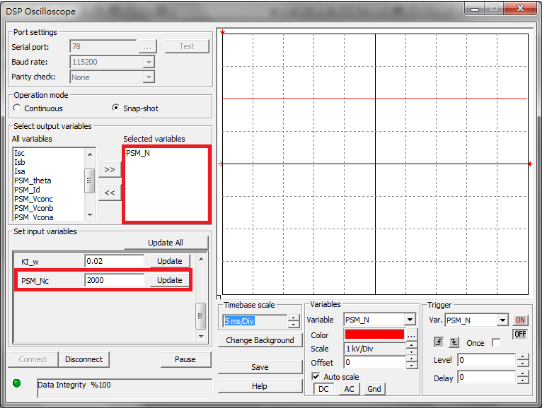The image size is (542, 409).
Task: Remove variable with << arrow button
Action: click(110, 193)
